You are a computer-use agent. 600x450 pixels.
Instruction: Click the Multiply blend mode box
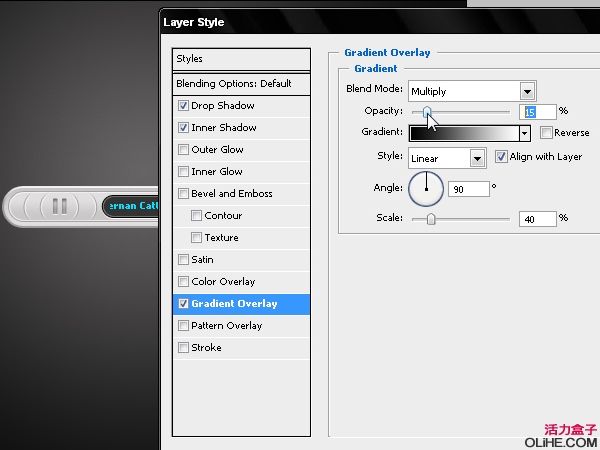472,91
